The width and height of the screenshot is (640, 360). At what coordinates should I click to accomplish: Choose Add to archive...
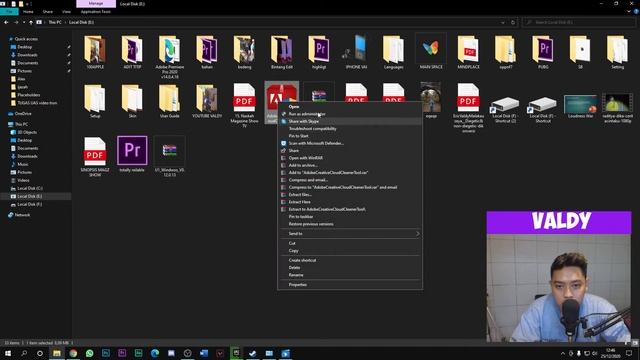350,165
